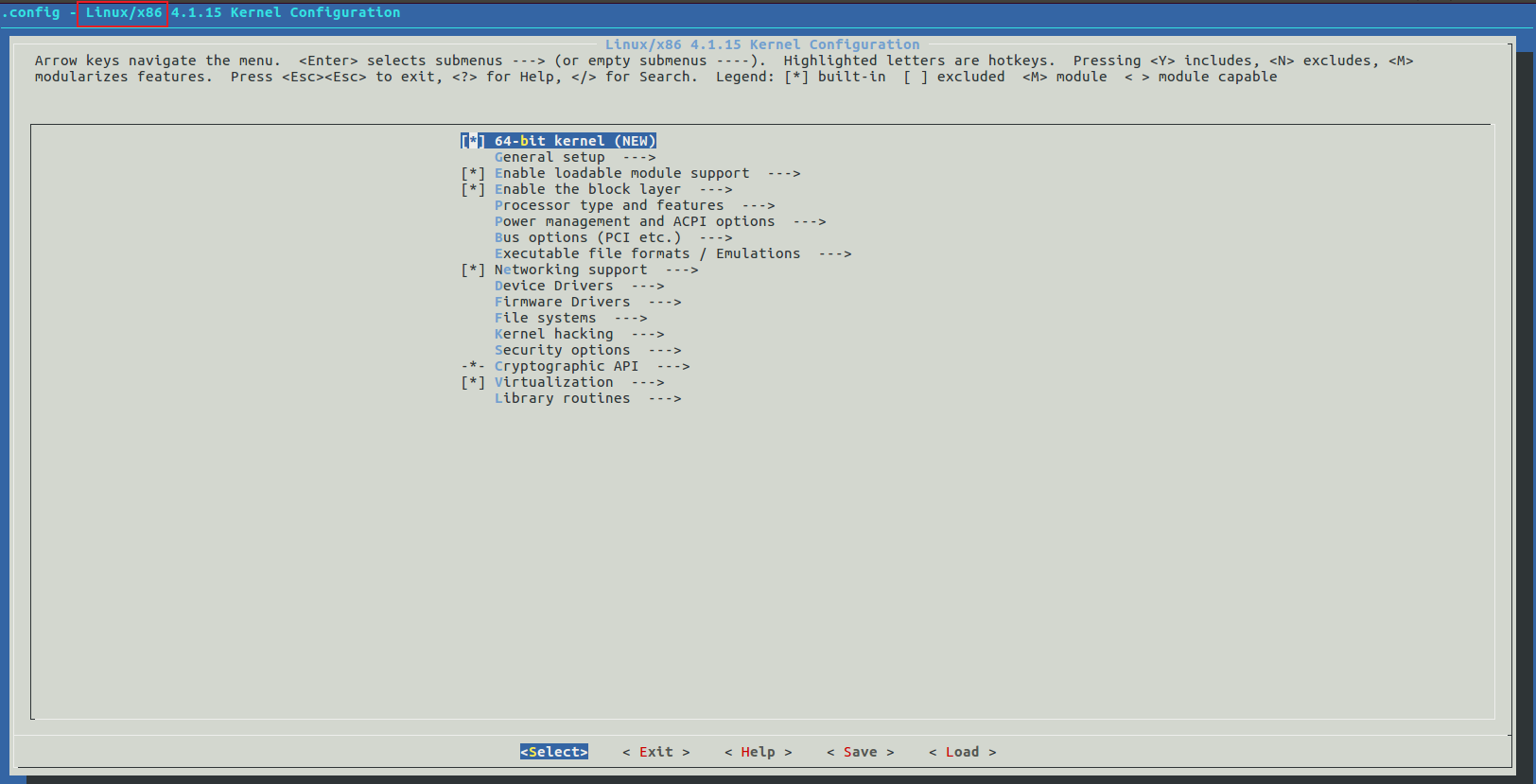Click the .config title bar text
1536x784 pixels.
(30, 12)
